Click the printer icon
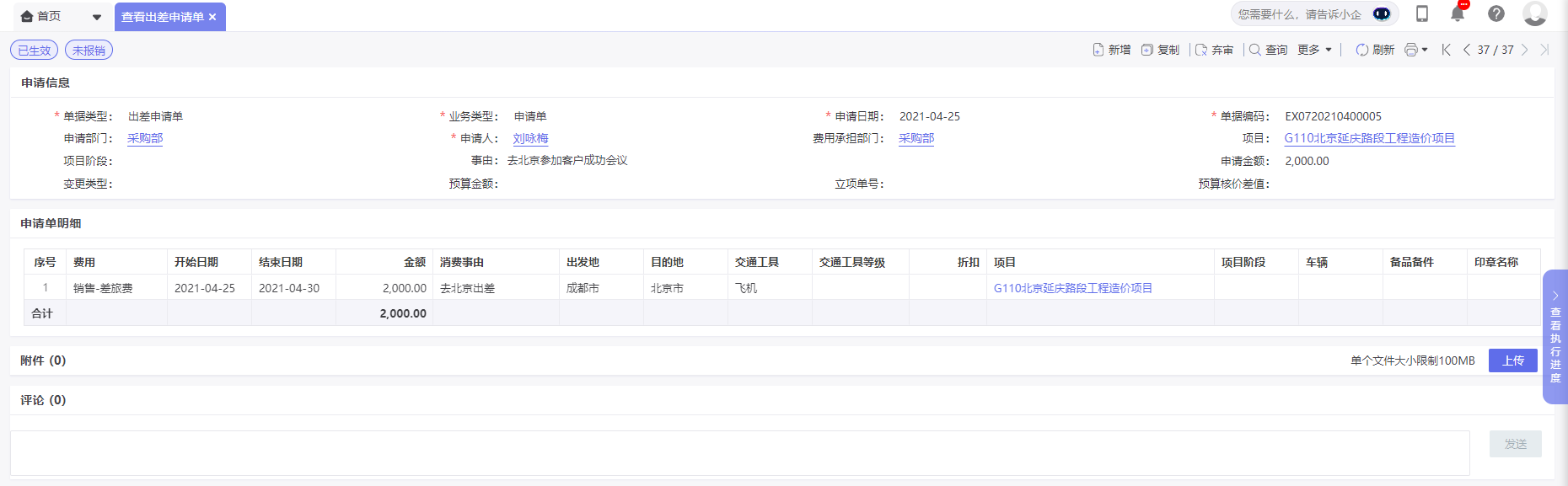1568x486 pixels. (1411, 50)
